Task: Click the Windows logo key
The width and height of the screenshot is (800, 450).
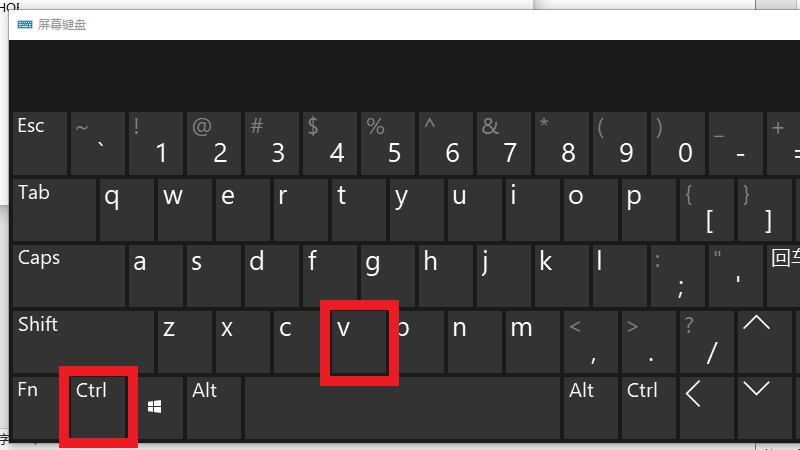Action: click(155, 408)
